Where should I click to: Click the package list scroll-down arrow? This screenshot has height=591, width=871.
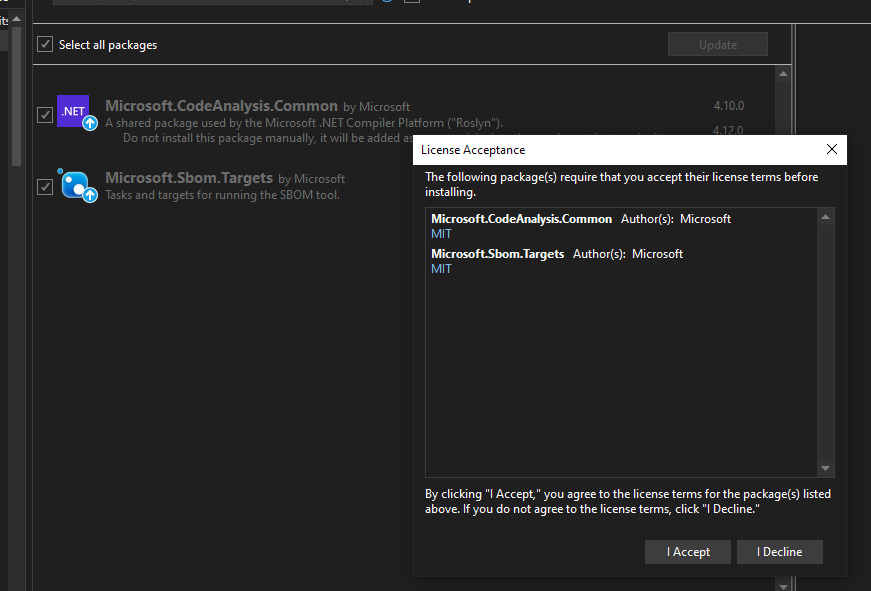point(783,586)
